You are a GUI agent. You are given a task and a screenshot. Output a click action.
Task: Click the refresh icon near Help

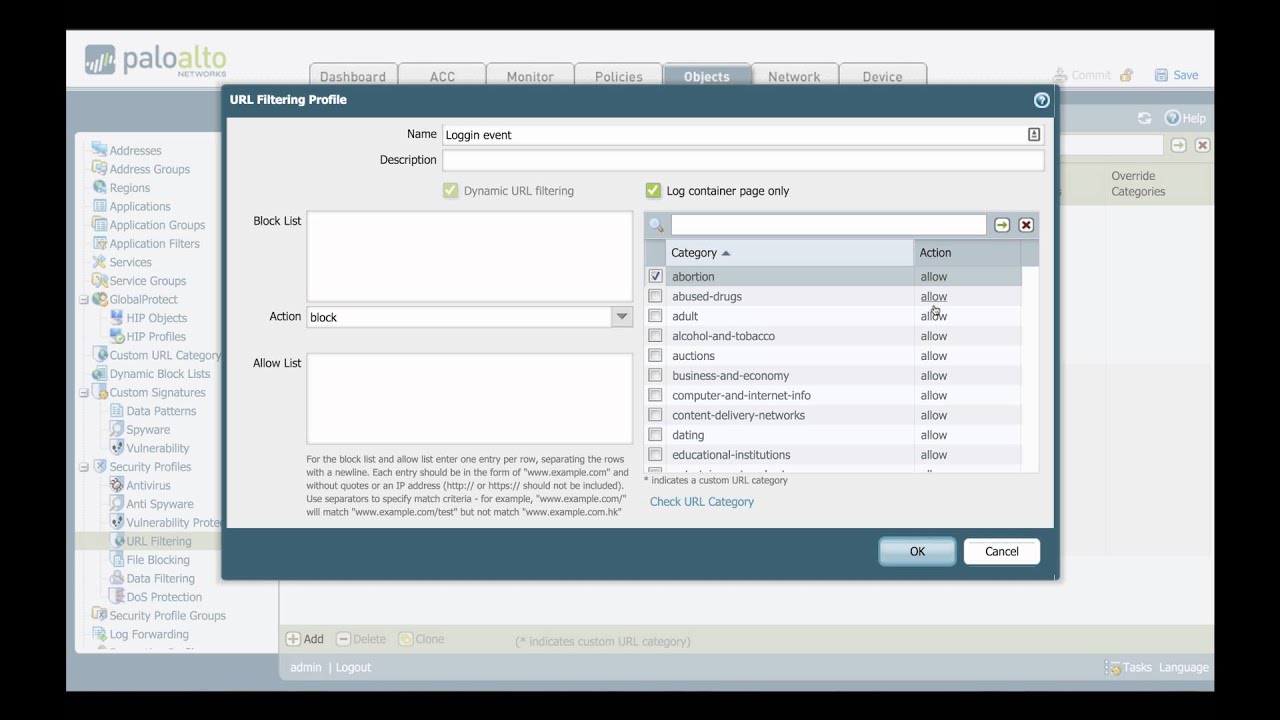coord(1144,118)
